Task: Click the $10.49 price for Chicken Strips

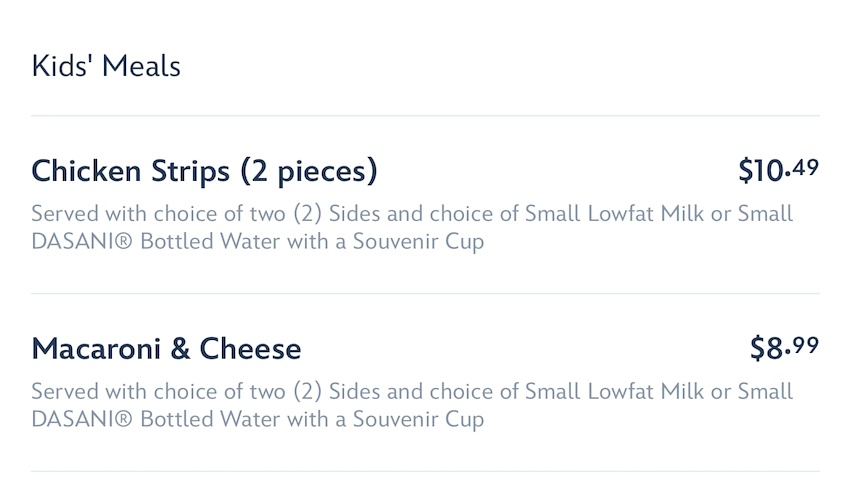Action: click(778, 171)
